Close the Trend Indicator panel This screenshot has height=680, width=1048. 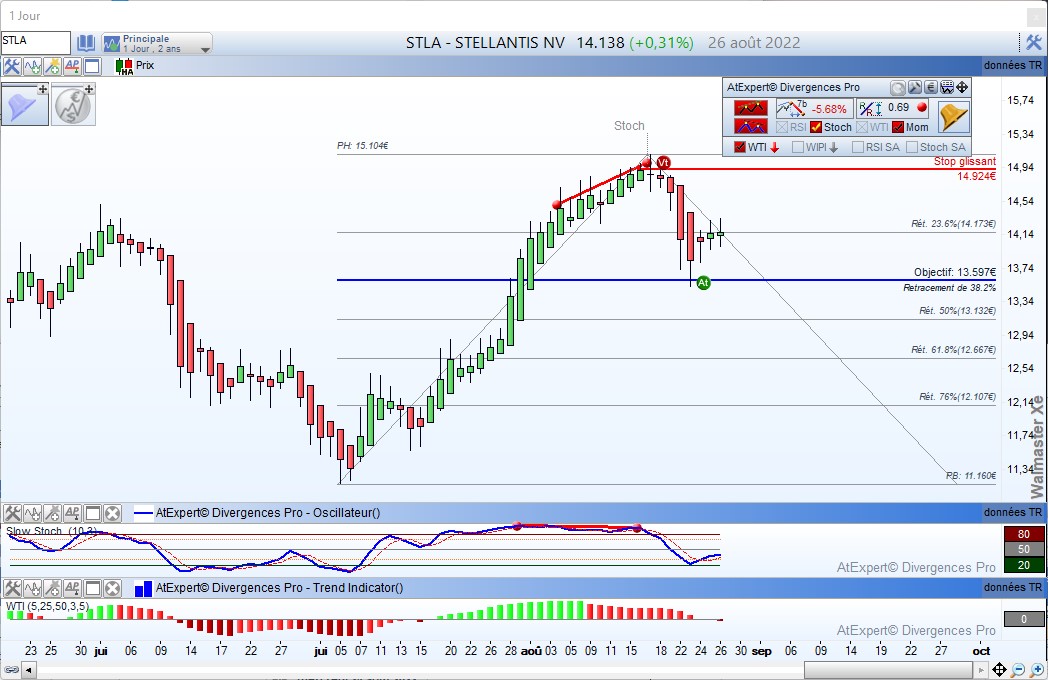click(x=112, y=588)
